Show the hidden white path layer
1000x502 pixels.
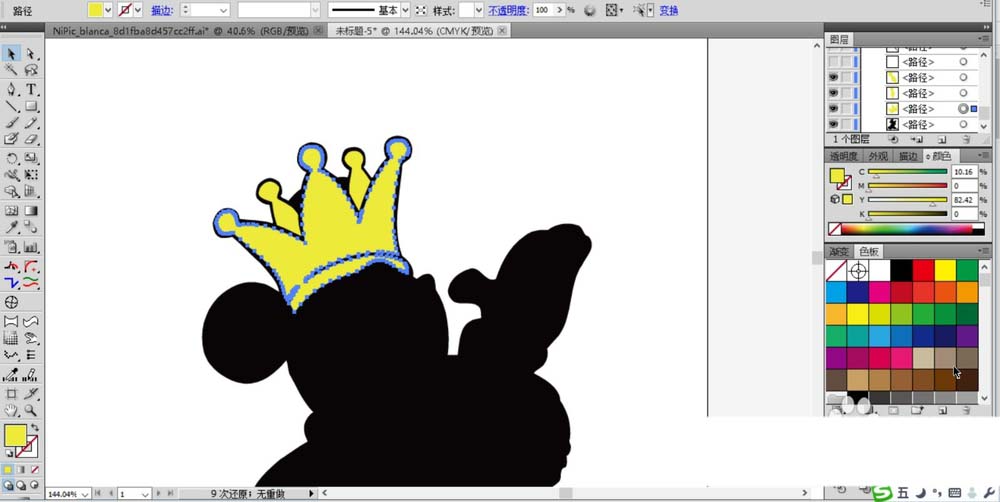[x=833, y=62]
